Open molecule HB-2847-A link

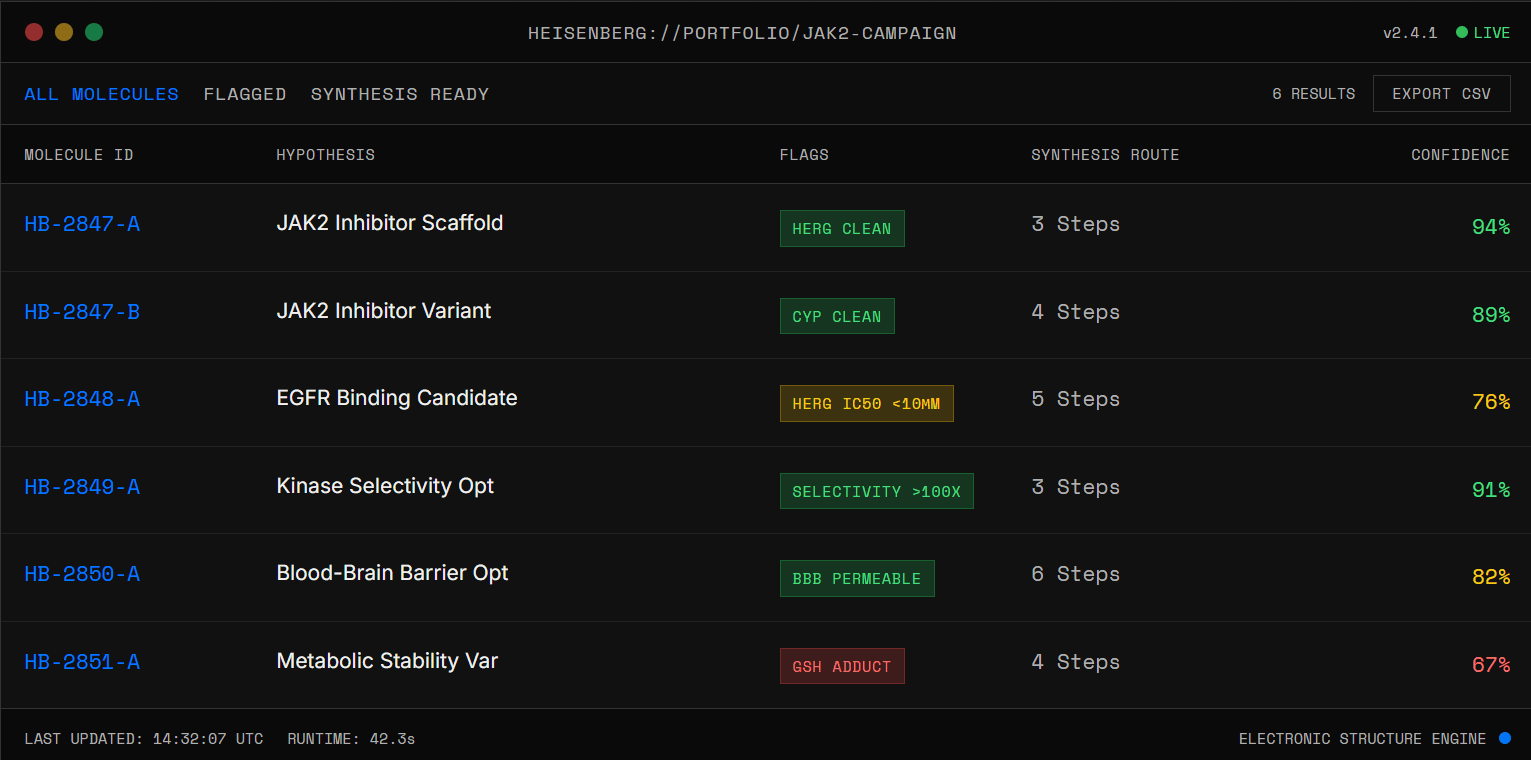click(82, 224)
